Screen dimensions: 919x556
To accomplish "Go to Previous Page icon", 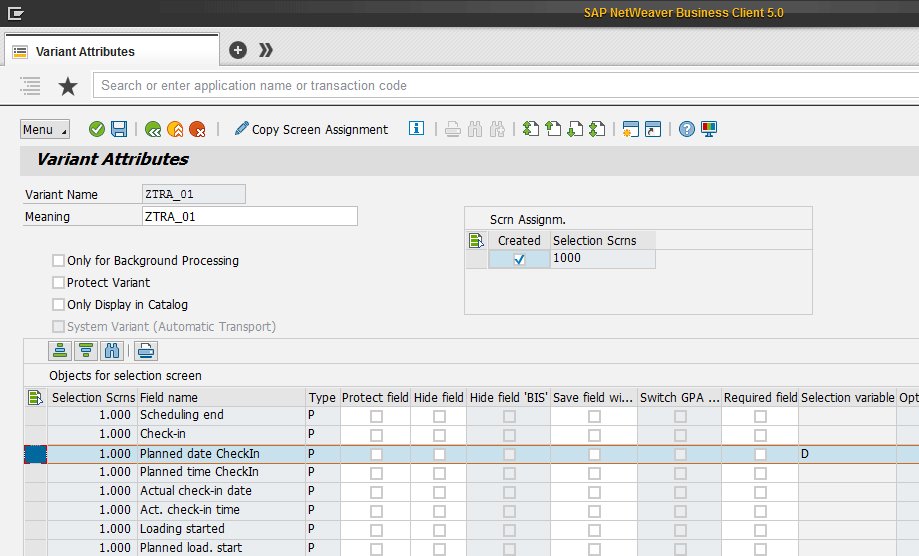I will (x=553, y=129).
